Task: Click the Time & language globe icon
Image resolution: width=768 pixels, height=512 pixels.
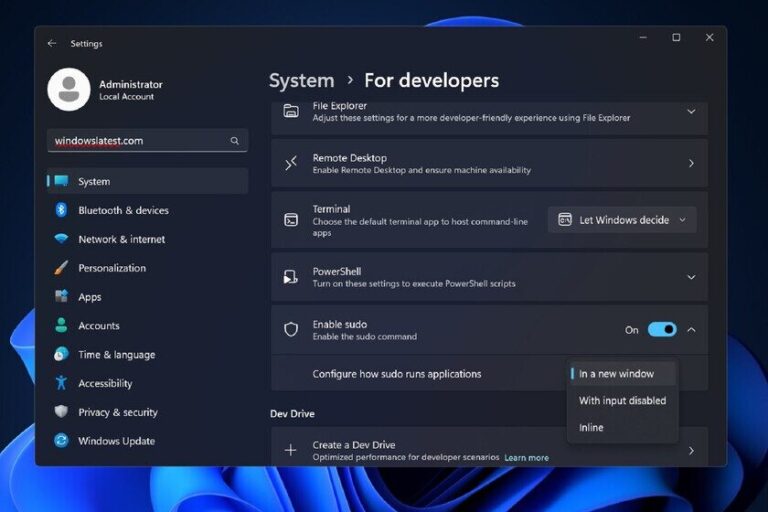Action: tap(61, 354)
